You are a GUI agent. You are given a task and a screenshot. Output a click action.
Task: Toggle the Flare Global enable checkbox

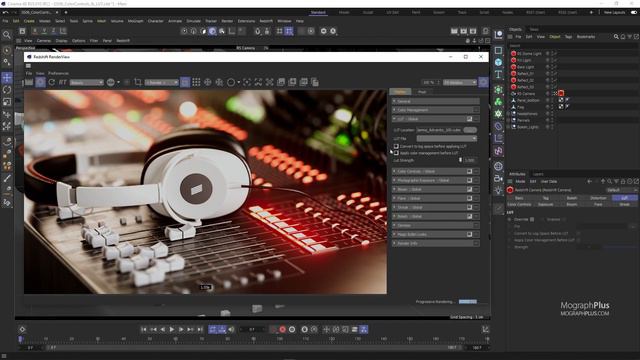point(469,198)
